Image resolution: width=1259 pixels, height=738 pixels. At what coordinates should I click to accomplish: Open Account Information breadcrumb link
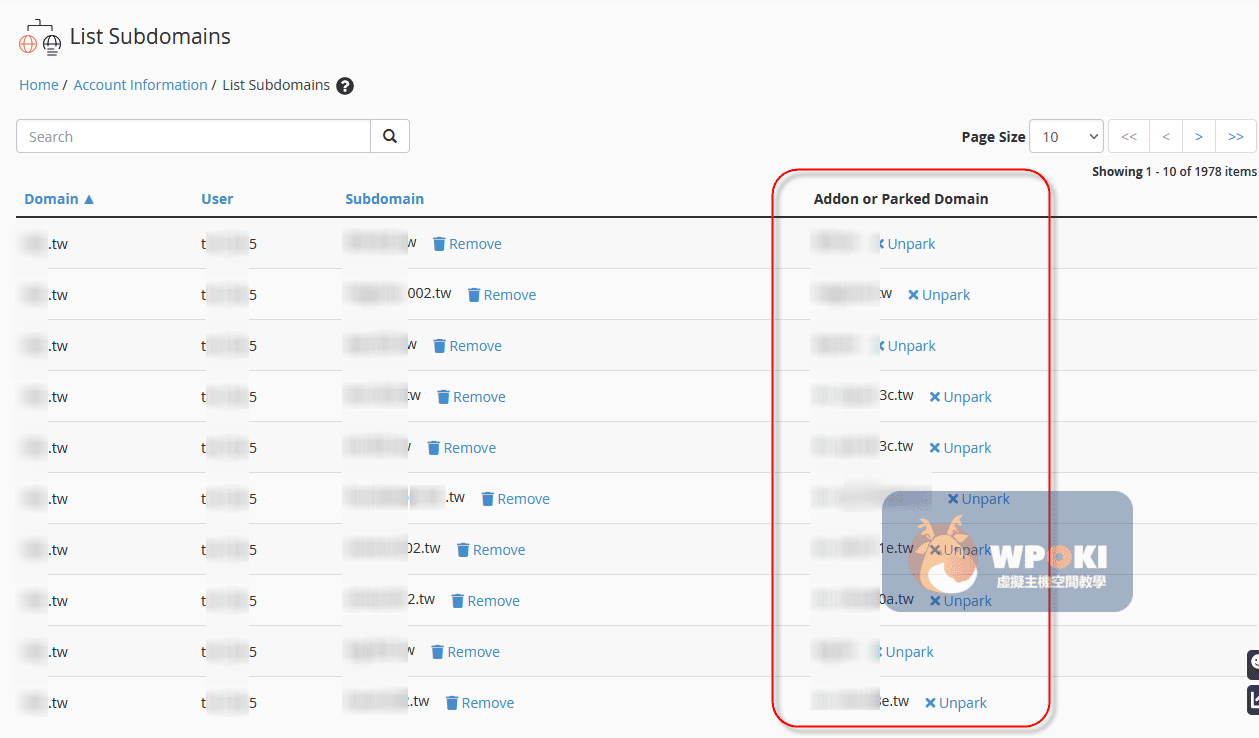coord(140,85)
